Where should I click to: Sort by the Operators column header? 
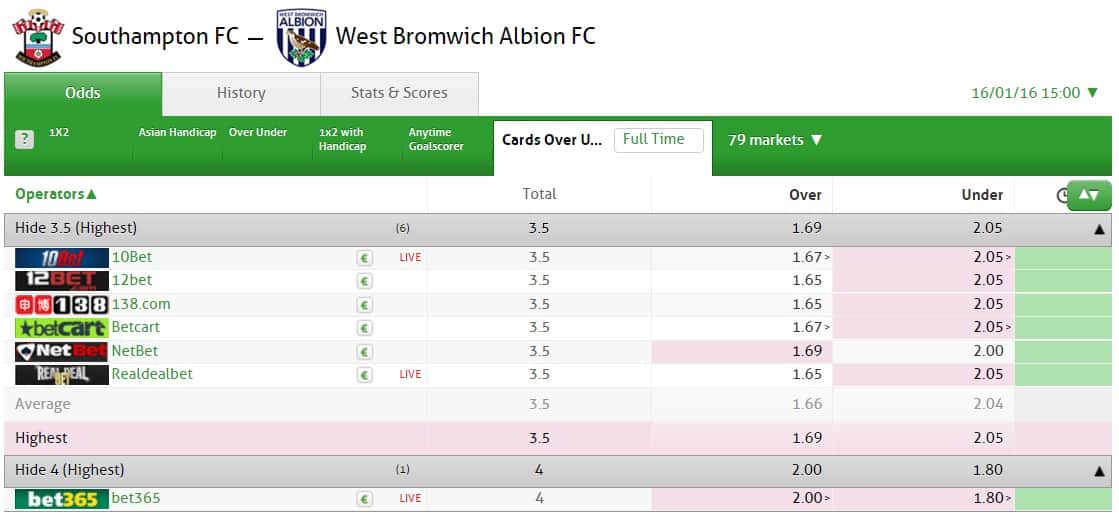pyautogui.click(x=56, y=194)
